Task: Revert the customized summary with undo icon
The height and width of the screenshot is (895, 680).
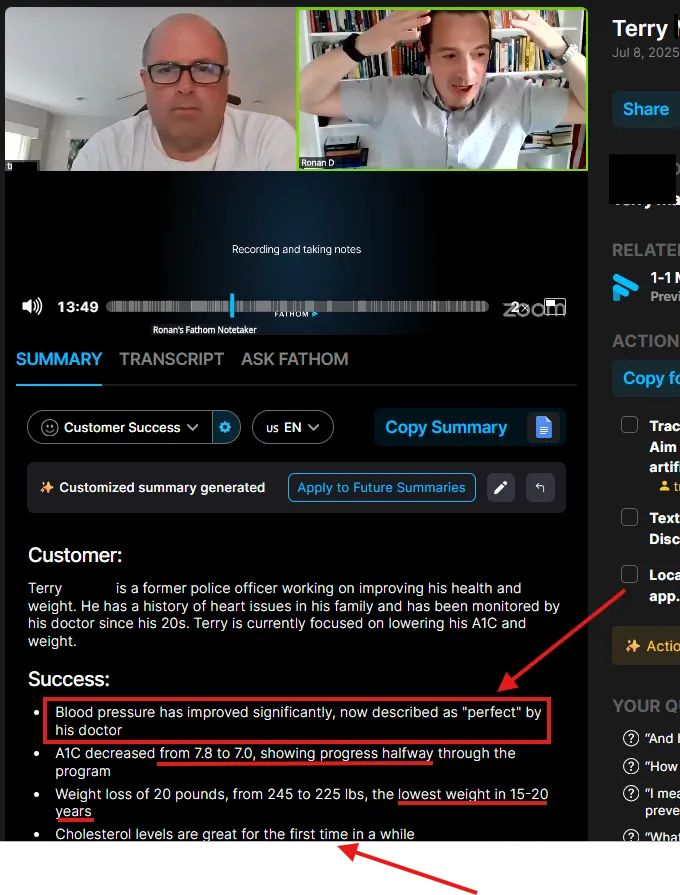Action: click(x=540, y=487)
